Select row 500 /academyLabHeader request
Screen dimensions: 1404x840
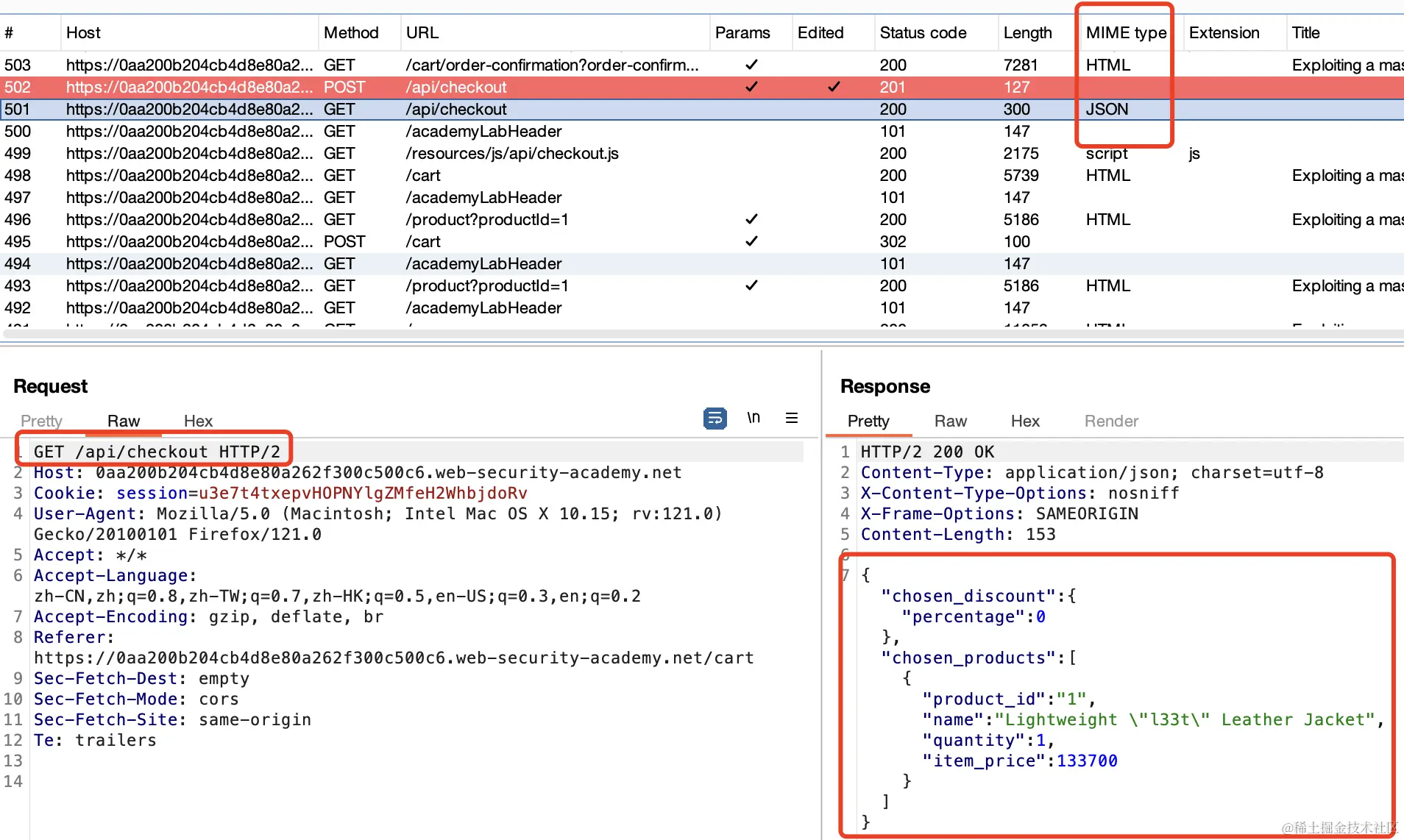click(702, 131)
